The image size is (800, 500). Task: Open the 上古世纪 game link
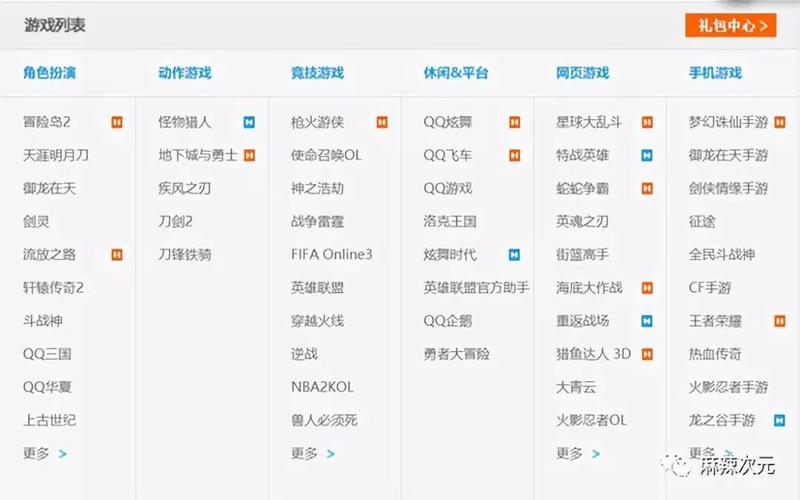49,420
